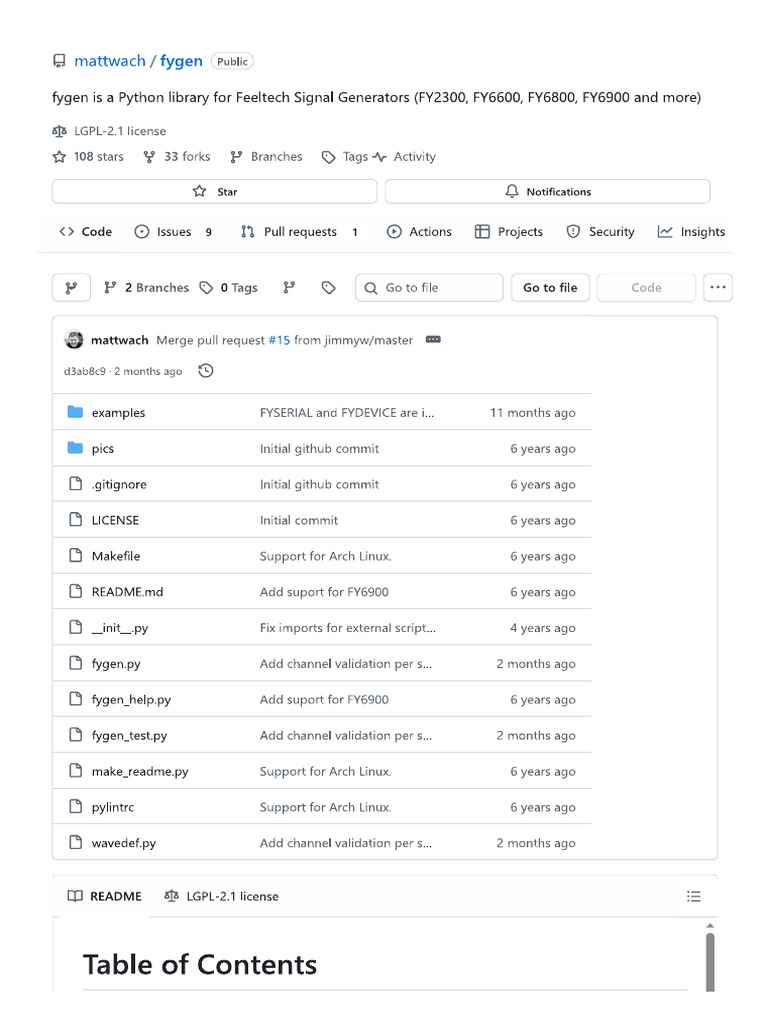
Task: Click the standalone branch icon after 0 Tags
Action: click(289, 288)
